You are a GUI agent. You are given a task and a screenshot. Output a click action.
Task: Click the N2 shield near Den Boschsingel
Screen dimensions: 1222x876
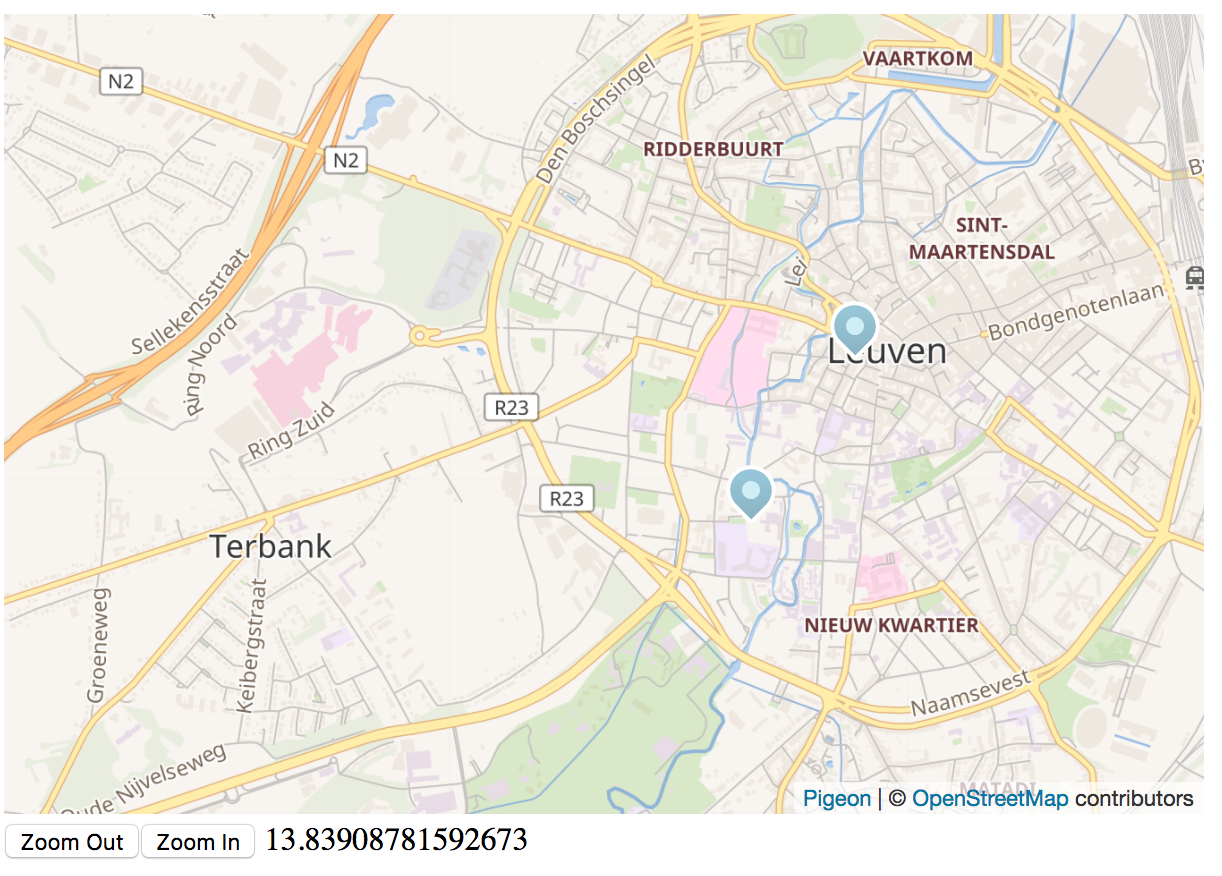(346, 159)
